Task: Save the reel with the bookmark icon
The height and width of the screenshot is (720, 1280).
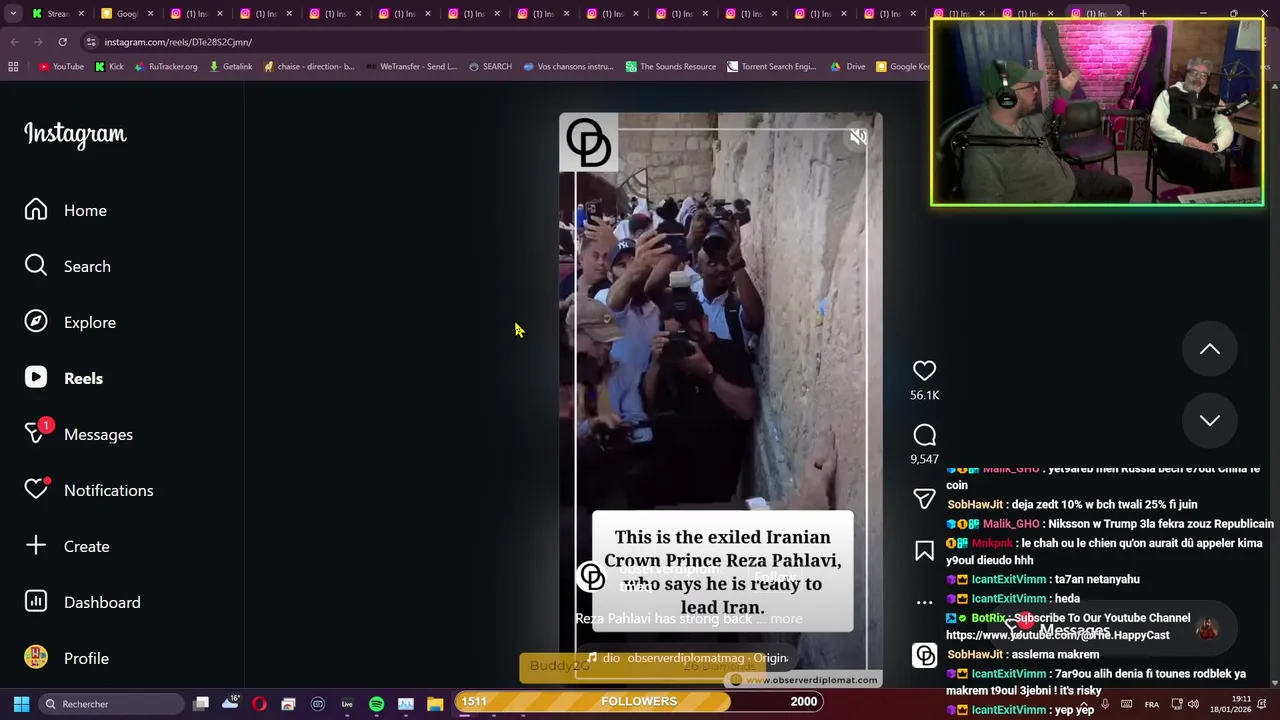Action: pyautogui.click(x=924, y=551)
